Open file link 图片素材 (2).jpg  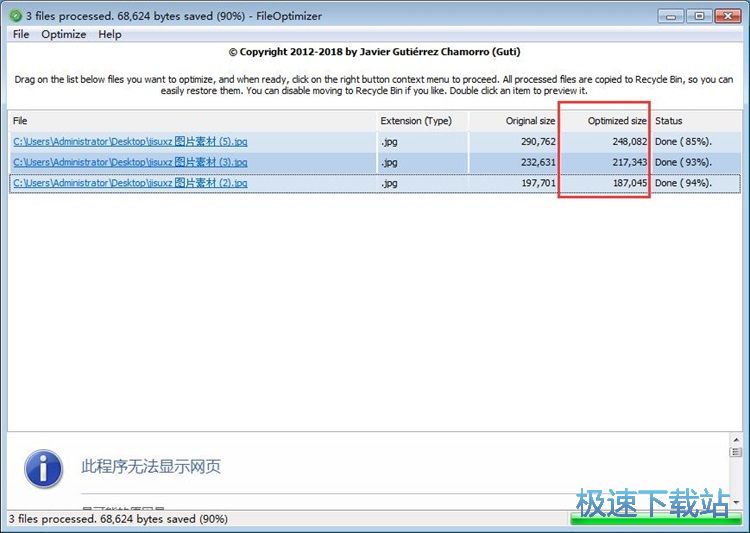coord(130,183)
